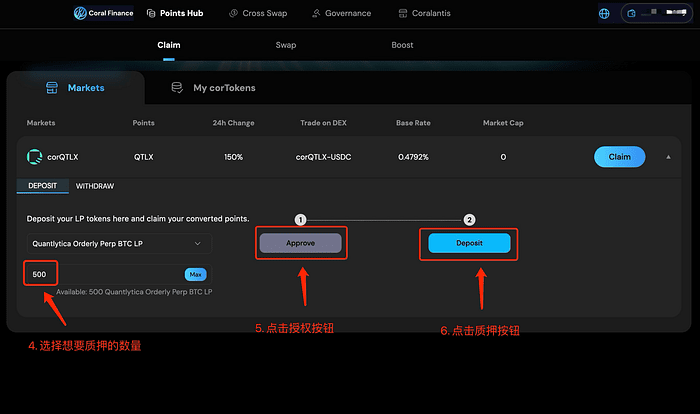Switch to the Boost tab

[402, 45]
